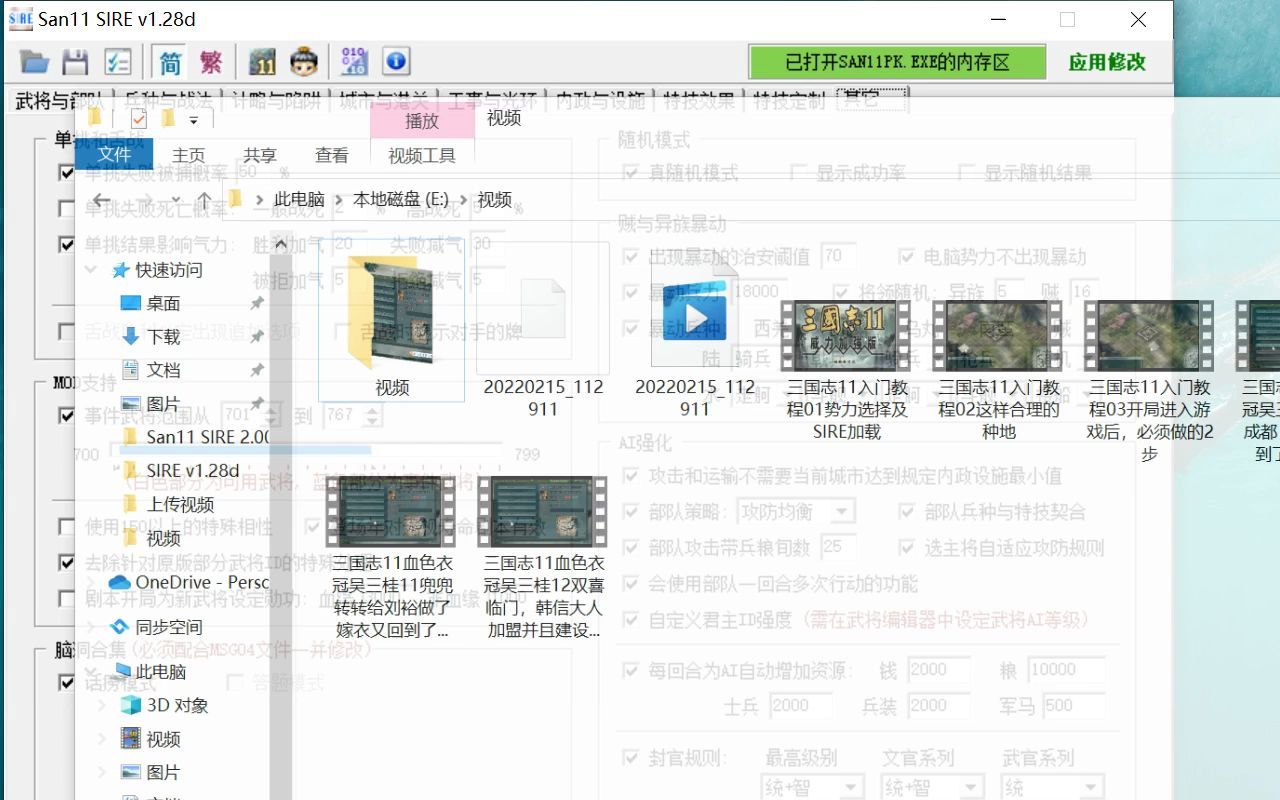Click 此电脑 in address breadcrumb
Image resolution: width=1280 pixels, height=800 pixels.
point(299,200)
